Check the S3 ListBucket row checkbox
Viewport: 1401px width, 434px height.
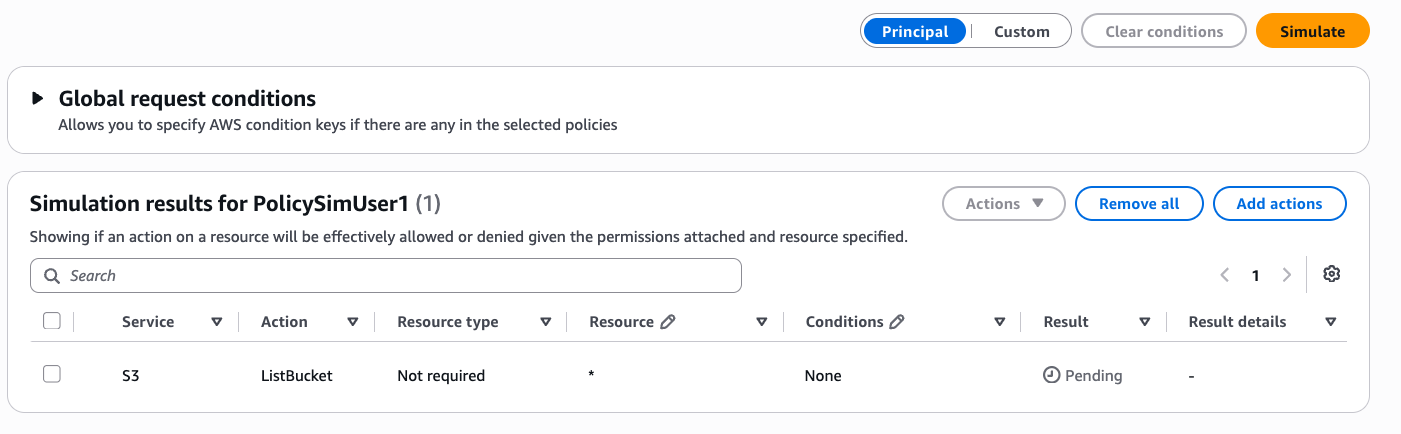(x=52, y=374)
